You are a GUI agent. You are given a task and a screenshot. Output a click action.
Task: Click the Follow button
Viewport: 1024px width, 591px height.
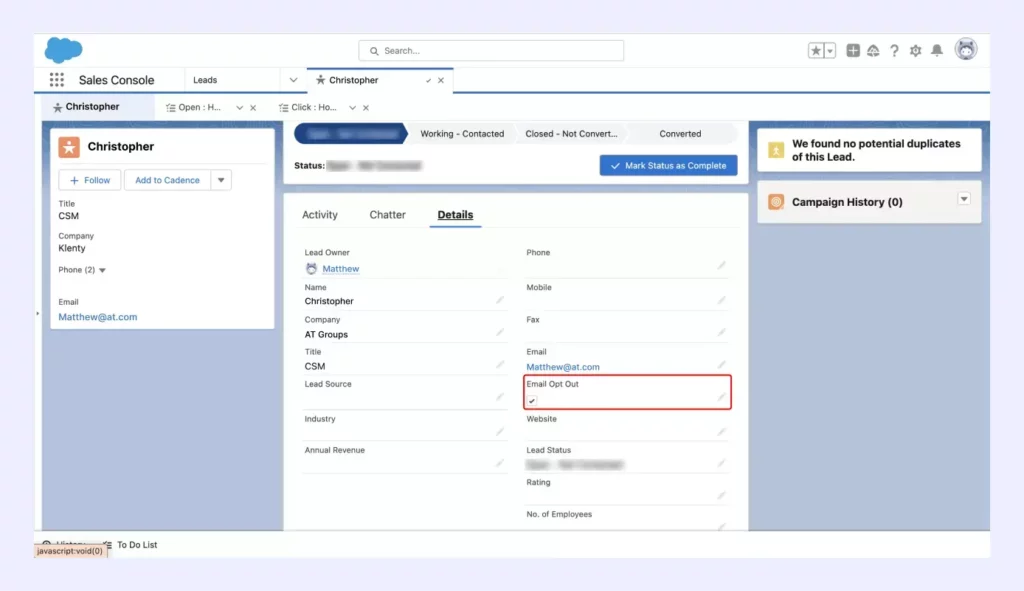tap(89, 180)
